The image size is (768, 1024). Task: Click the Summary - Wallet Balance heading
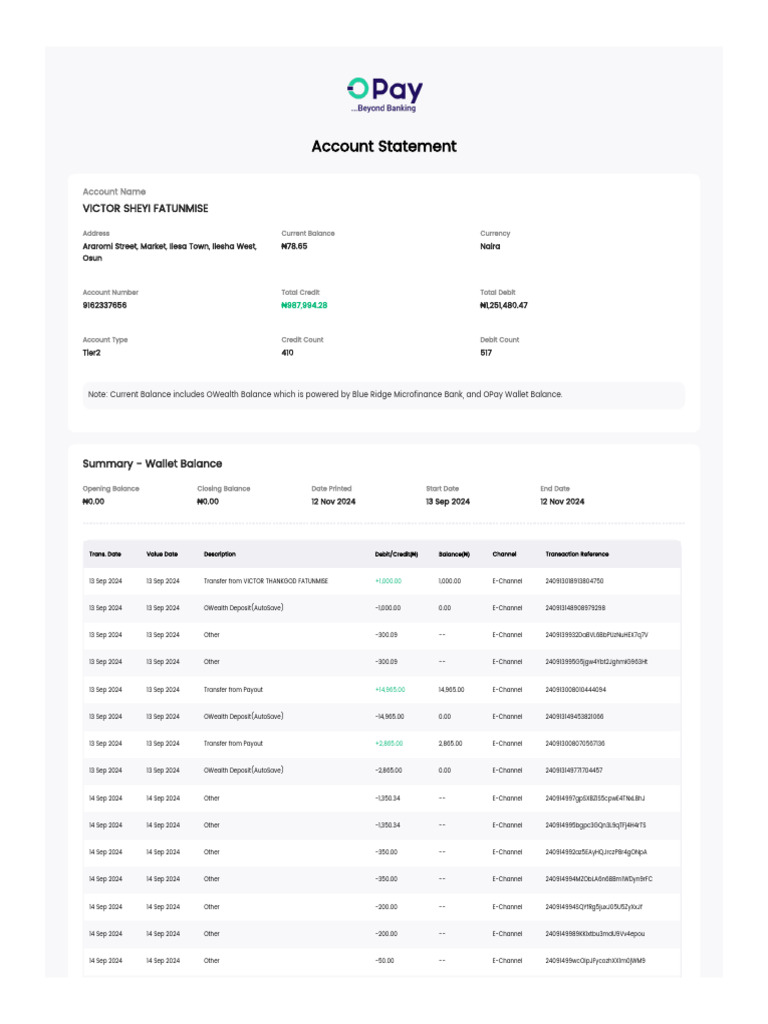(152, 464)
